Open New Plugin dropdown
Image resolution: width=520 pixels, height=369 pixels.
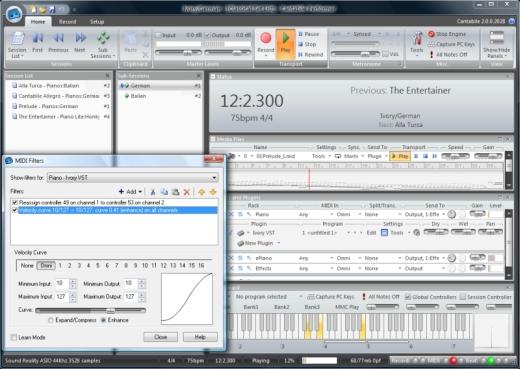259,243
